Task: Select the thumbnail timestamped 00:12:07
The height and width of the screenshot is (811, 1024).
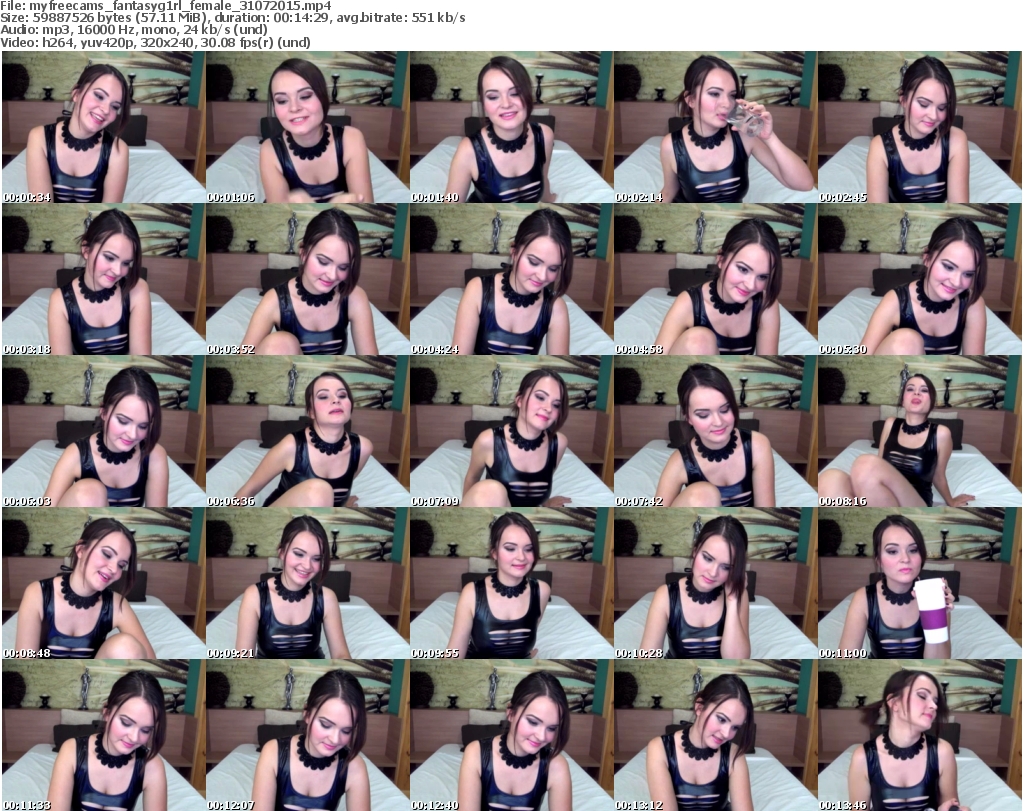Action: (308, 735)
